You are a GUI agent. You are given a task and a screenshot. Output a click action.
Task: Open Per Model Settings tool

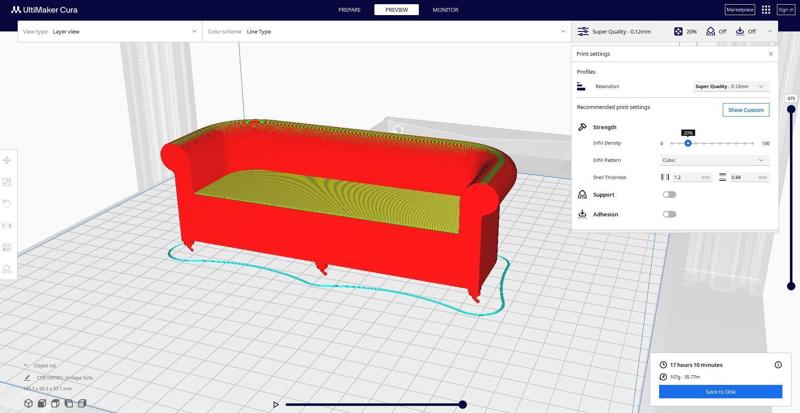pyautogui.click(x=7, y=247)
